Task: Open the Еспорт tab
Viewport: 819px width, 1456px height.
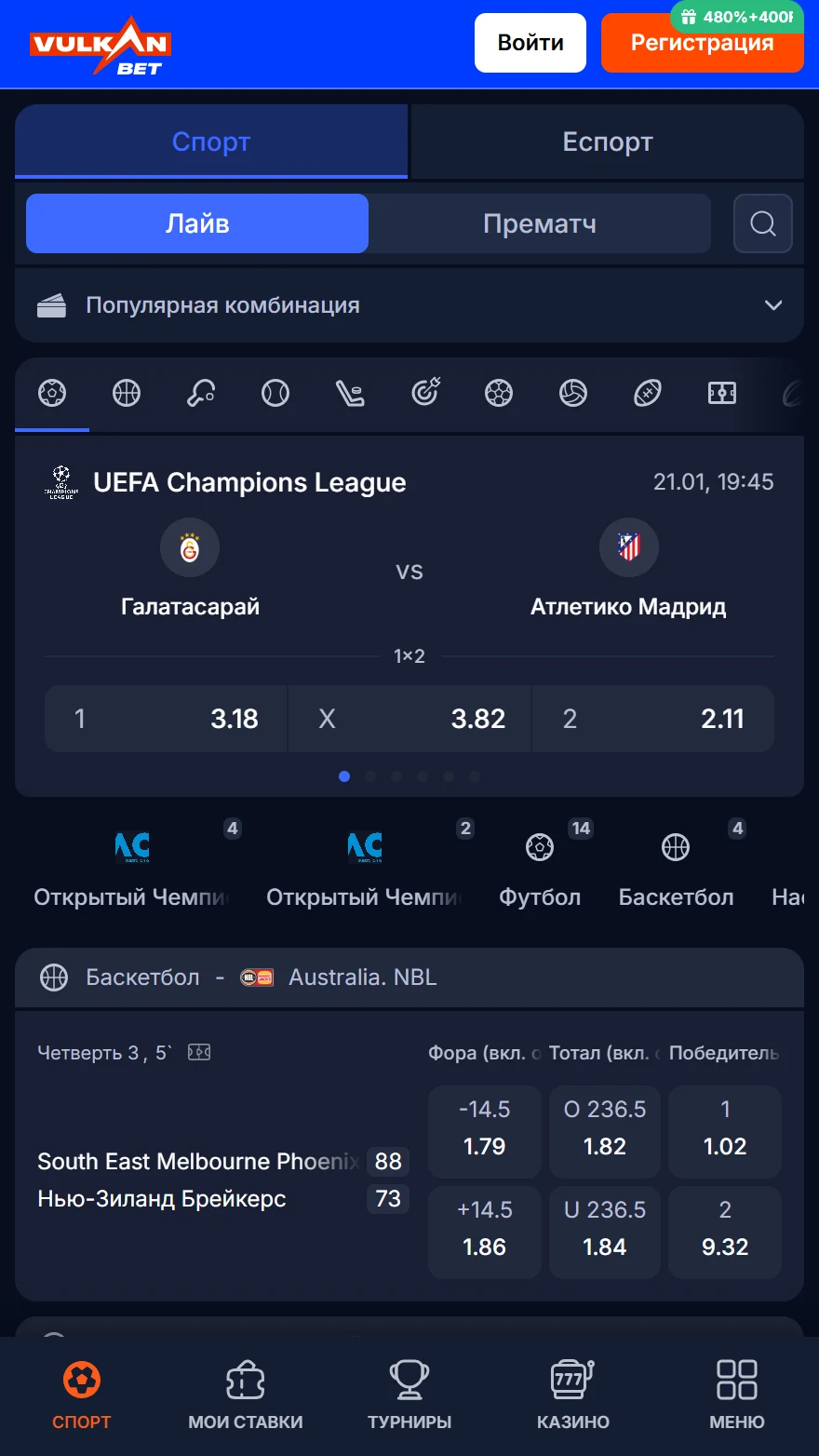Action: coord(608,142)
